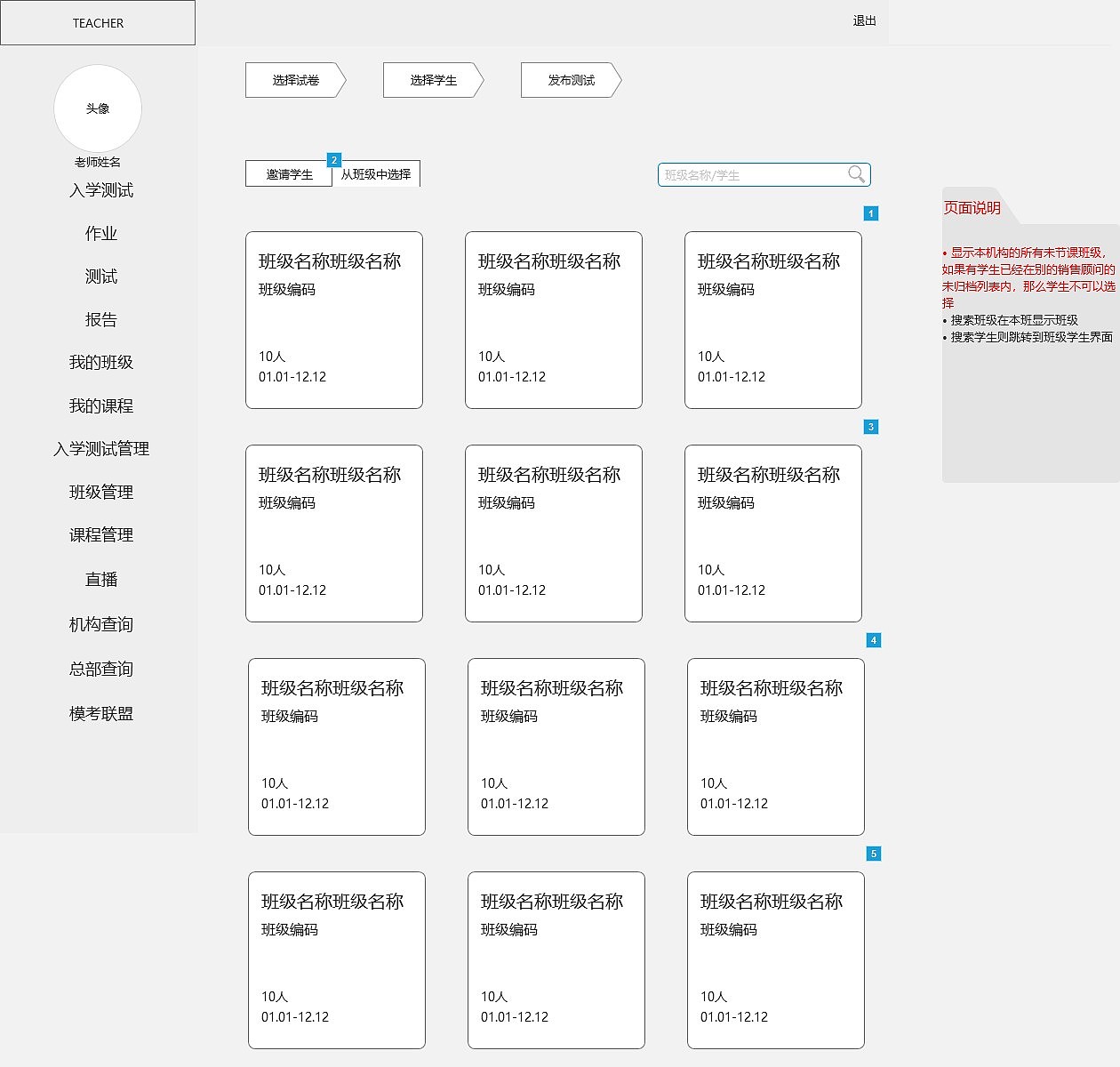The image size is (1120, 1067).
Task: Click the magnifying glass search icon
Action: (856, 174)
